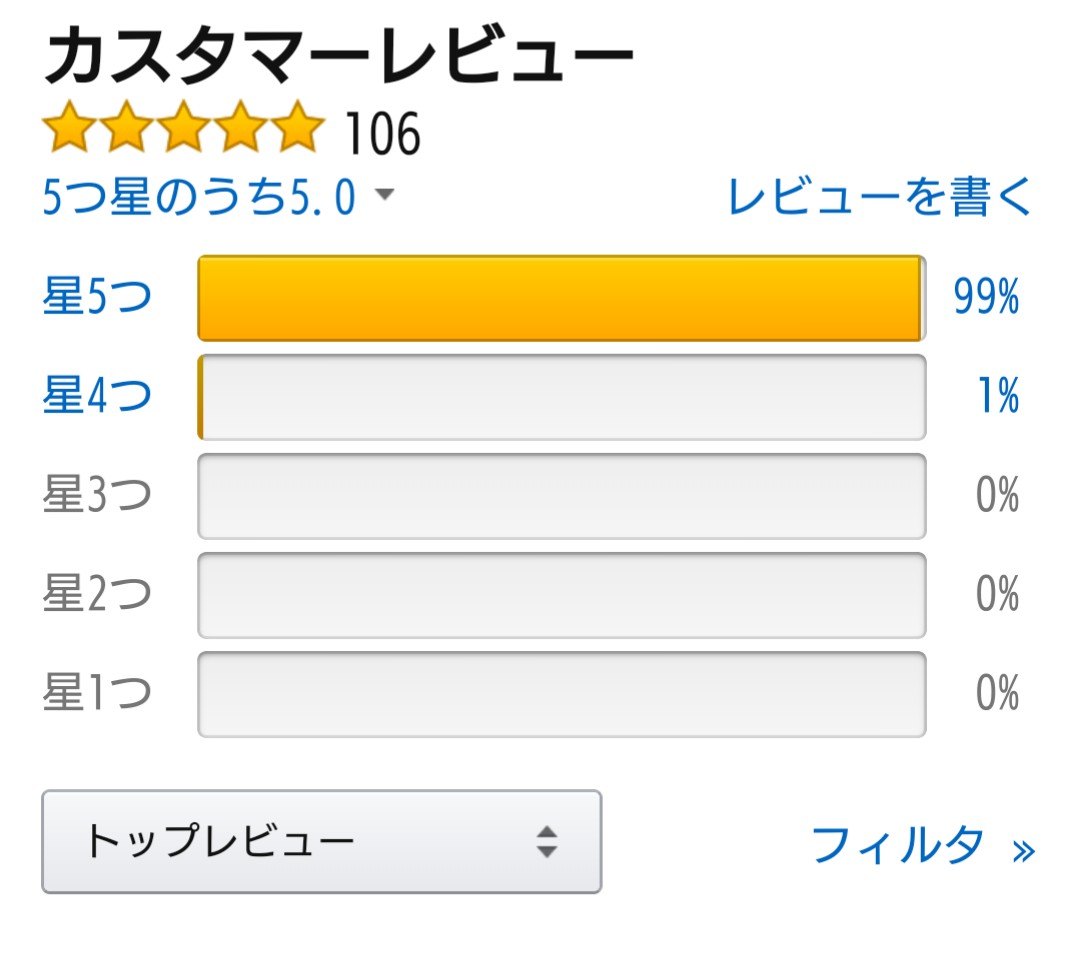The image size is (1080, 973).
Task: Click the up-down arrows in トップレビュー selector
Action: (547, 841)
